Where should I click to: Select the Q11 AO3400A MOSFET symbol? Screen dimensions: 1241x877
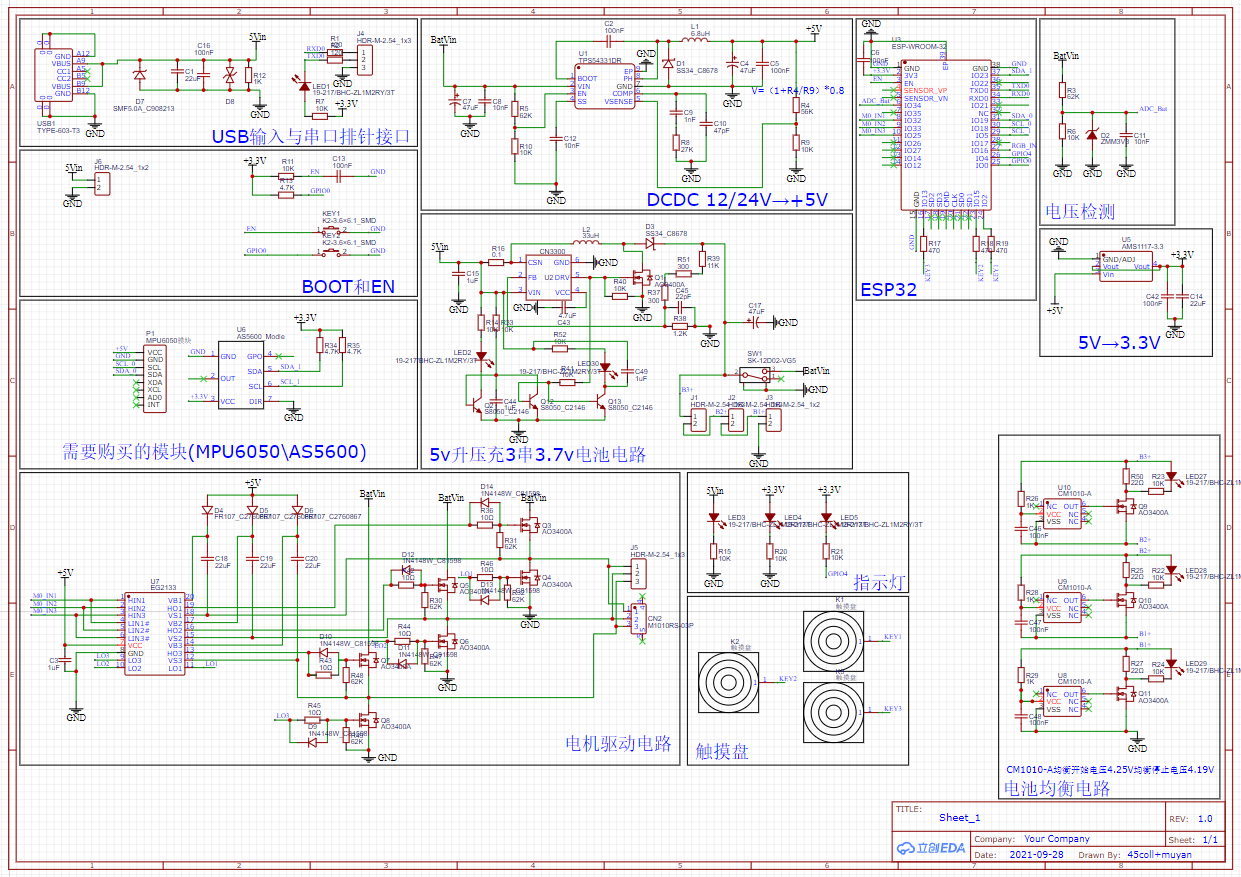[1128, 694]
